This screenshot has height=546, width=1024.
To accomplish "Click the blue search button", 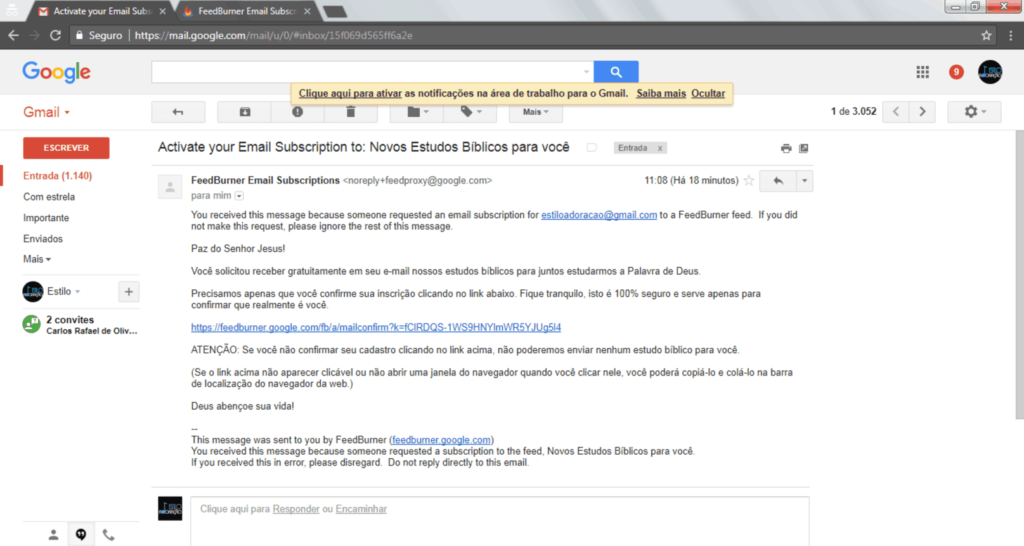I will [616, 72].
